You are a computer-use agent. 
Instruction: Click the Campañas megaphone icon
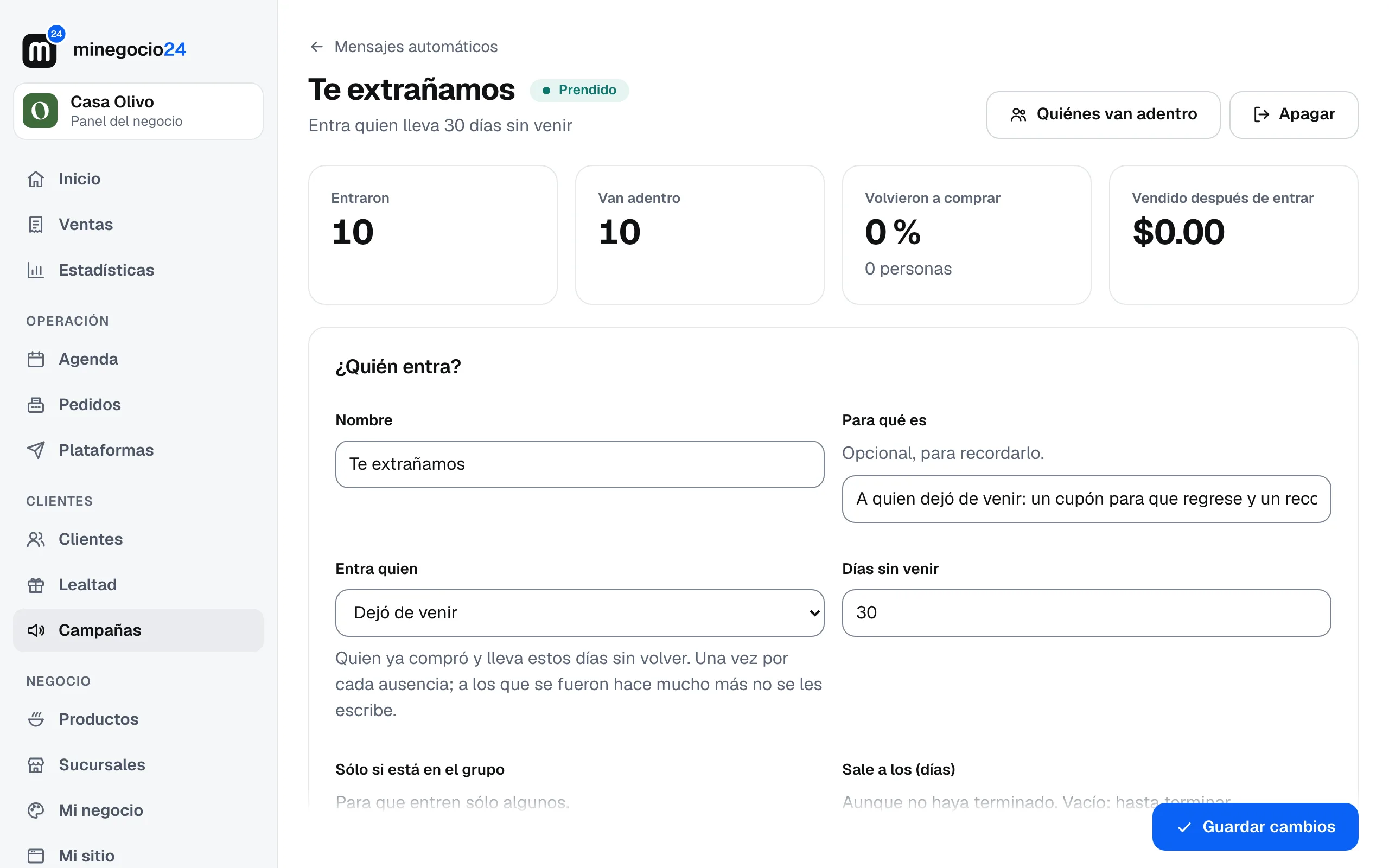(36, 630)
